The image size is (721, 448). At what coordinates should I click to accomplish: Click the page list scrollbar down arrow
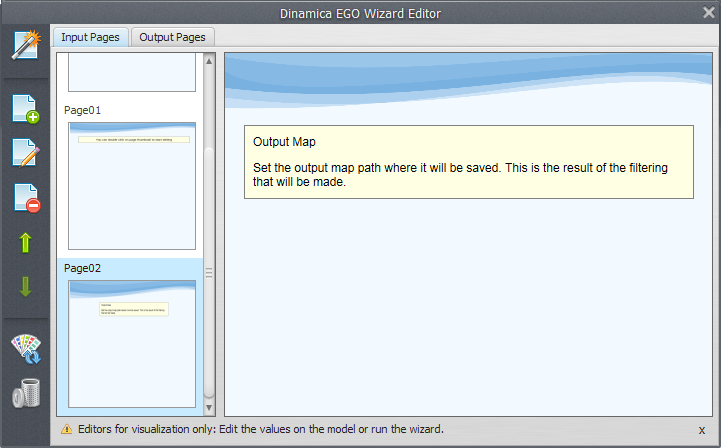click(209, 408)
